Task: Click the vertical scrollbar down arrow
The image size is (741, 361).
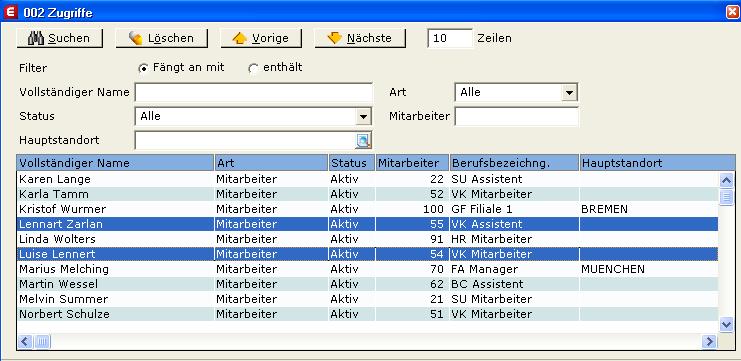Action: [726, 324]
